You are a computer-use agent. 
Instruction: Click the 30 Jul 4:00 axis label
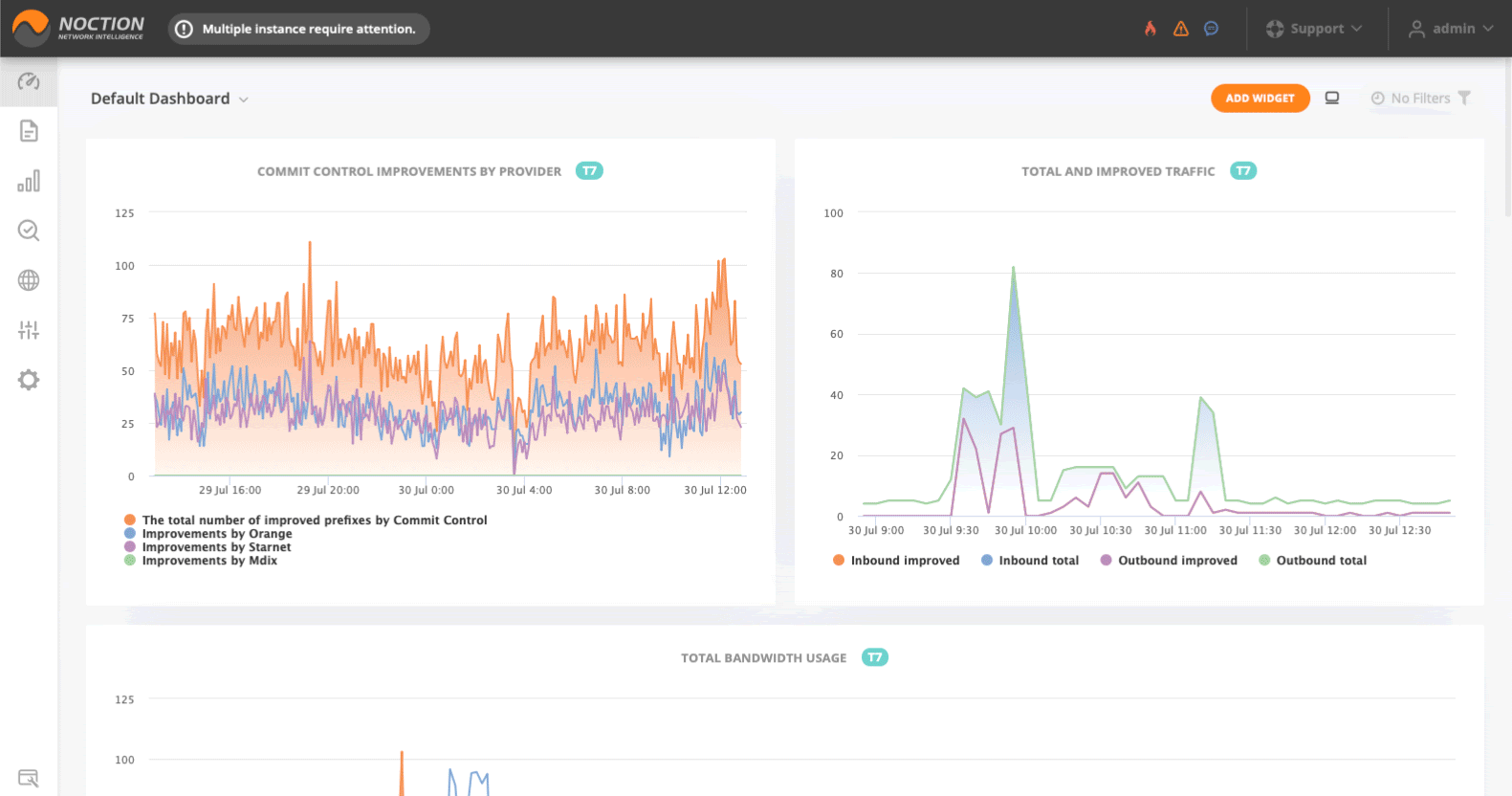[x=524, y=490]
